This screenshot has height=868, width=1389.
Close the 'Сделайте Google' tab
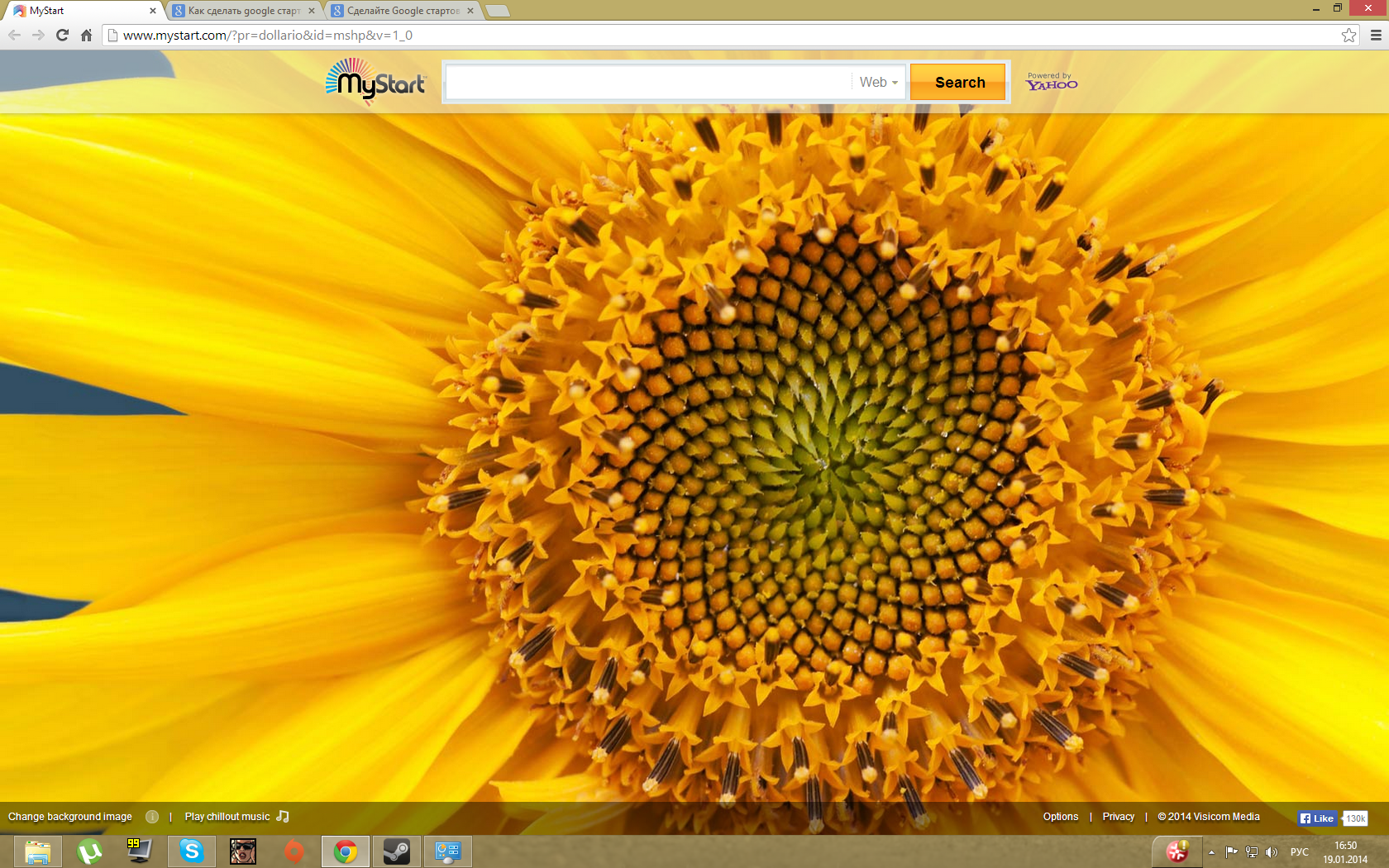coord(470,11)
